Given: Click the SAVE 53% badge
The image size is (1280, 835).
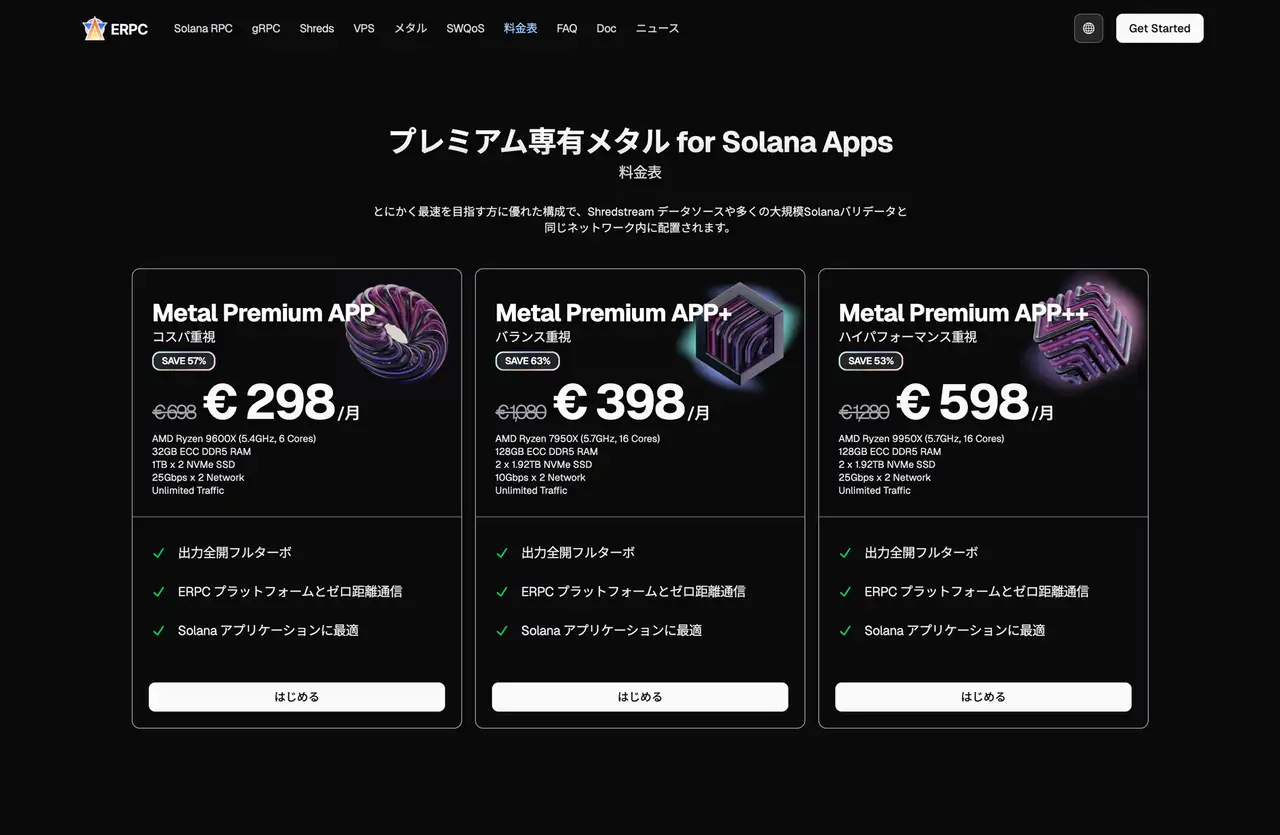Looking at the screenshot, I should tap(871, 361).
